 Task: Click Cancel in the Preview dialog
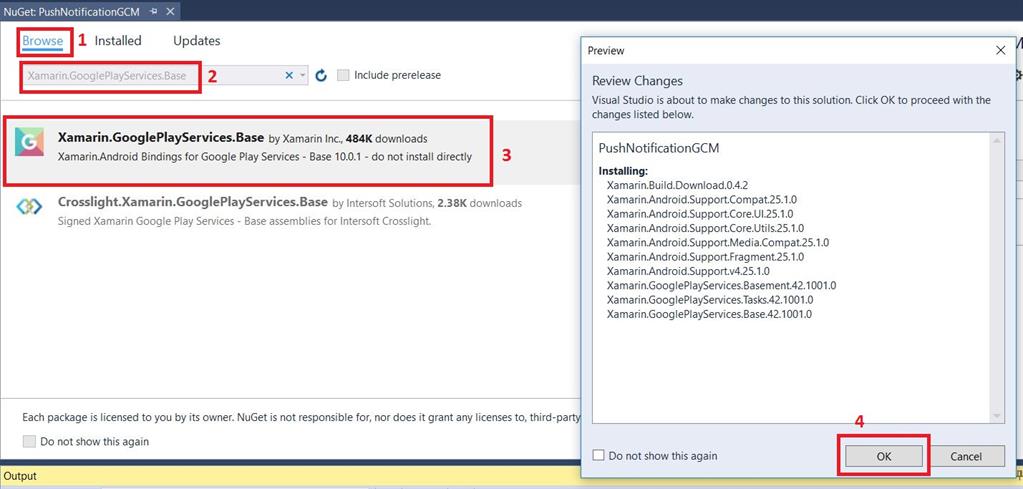966,456
